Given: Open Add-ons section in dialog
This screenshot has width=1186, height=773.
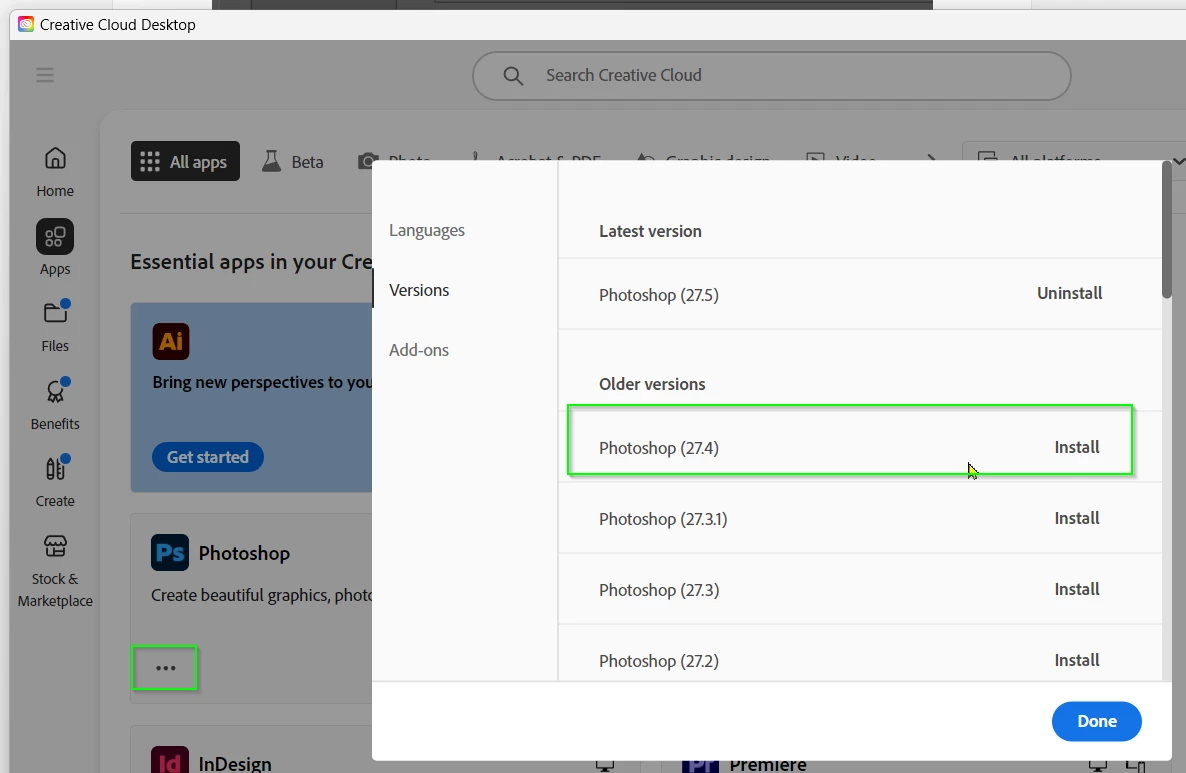Looking at the screenshot, I should (x=419, y=349).
